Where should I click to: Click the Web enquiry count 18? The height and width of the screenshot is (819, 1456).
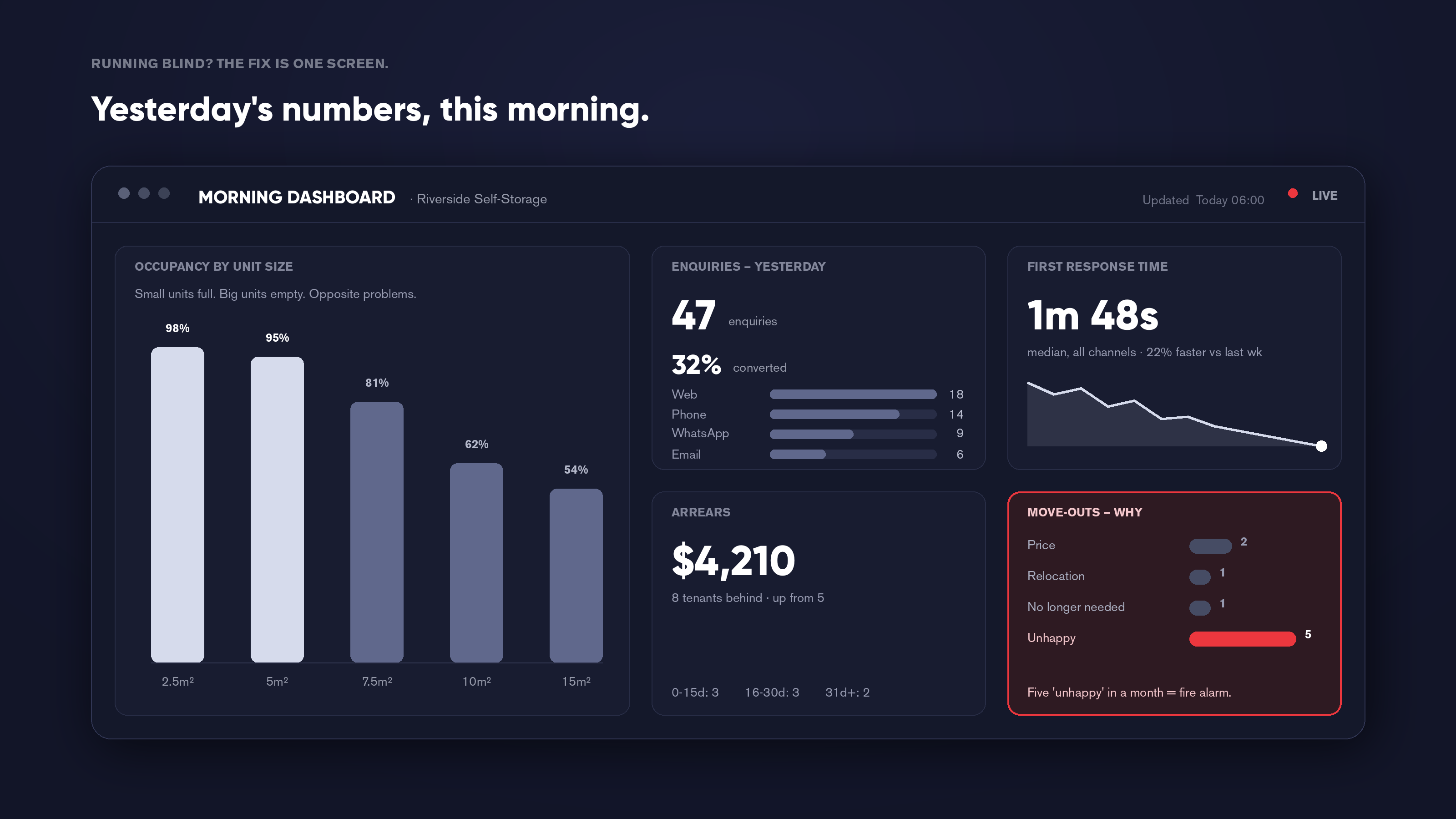click(x=956, y=394)
